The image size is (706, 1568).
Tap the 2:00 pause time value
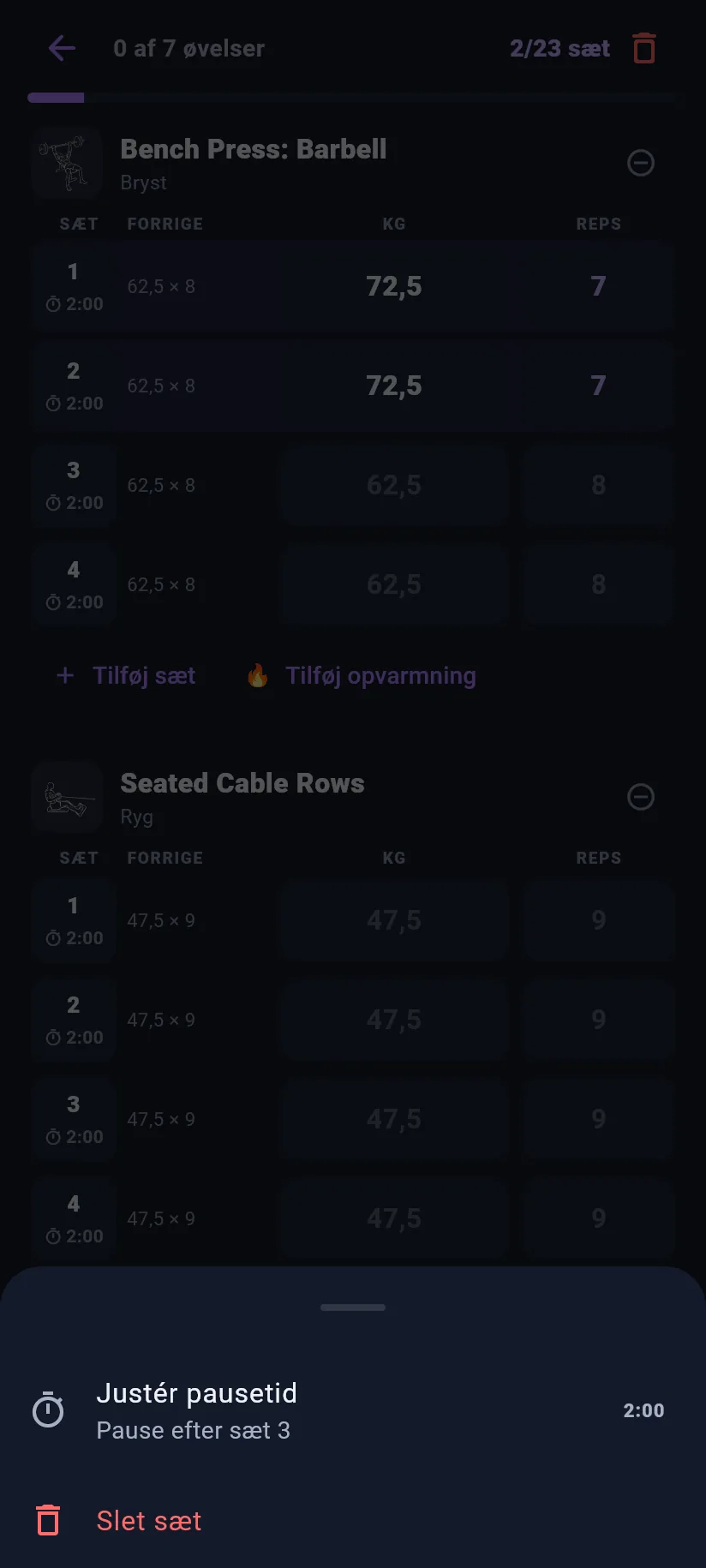coord(643,1410)
